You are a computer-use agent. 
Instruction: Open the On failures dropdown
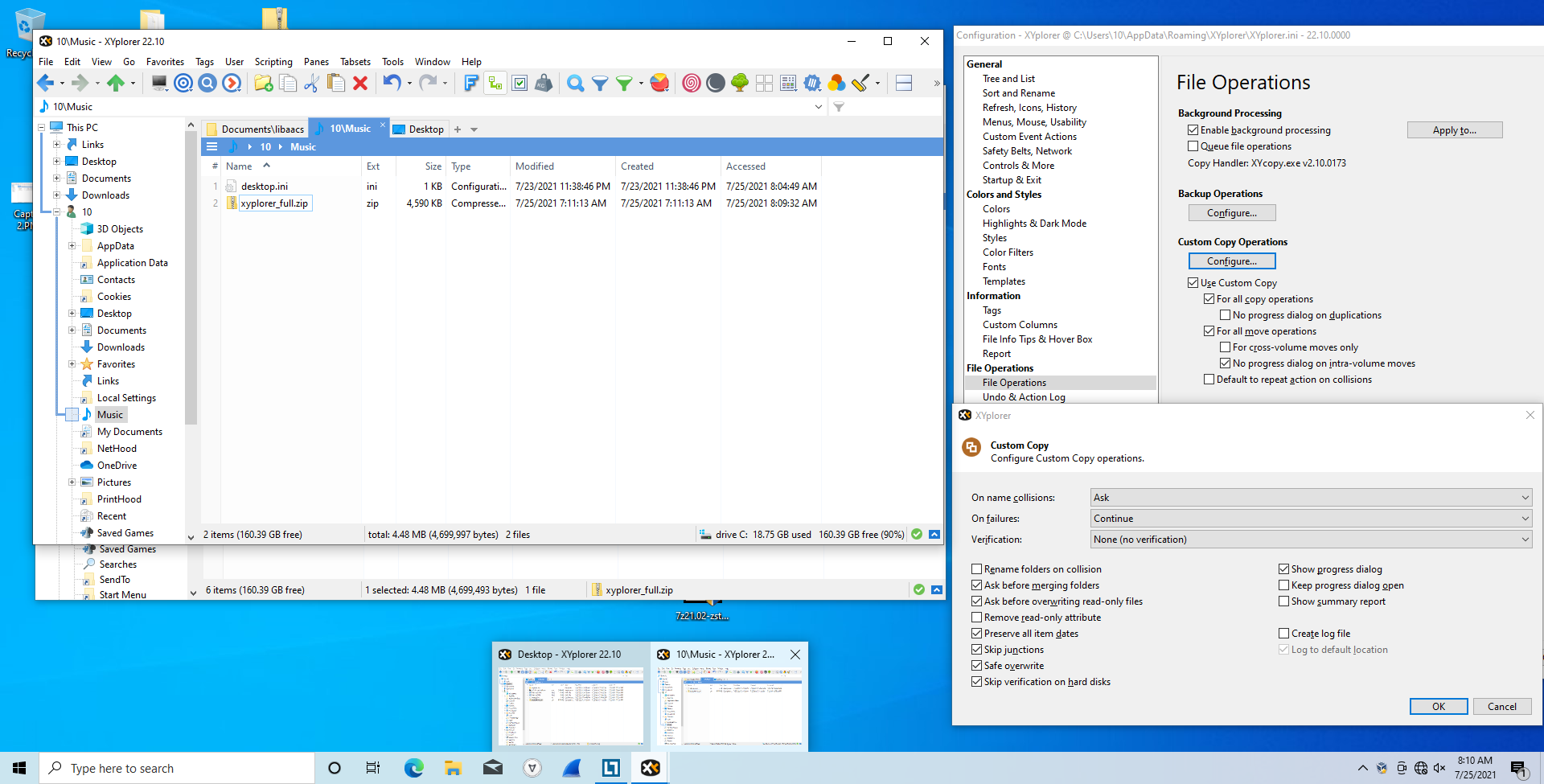click(1311, 519)
